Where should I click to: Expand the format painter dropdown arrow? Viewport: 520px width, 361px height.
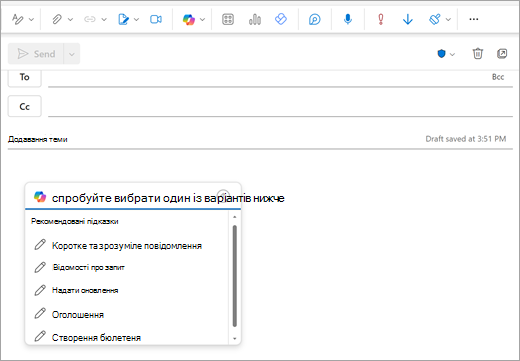448,20
